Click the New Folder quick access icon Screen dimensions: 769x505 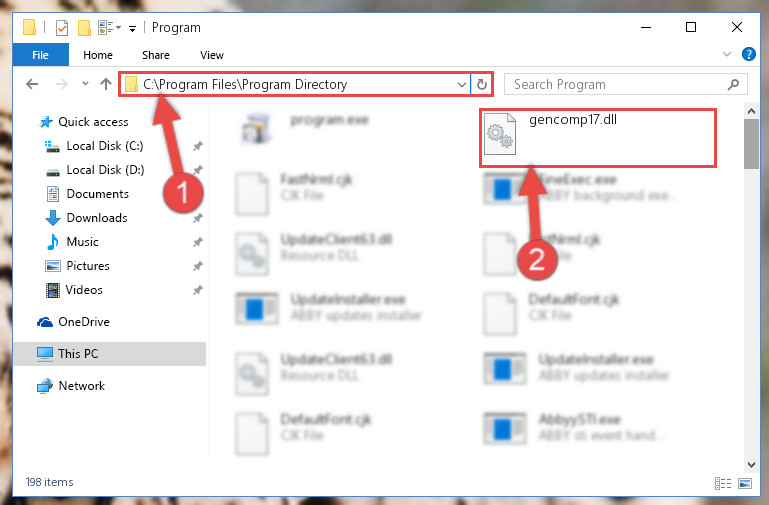[84, 28]
